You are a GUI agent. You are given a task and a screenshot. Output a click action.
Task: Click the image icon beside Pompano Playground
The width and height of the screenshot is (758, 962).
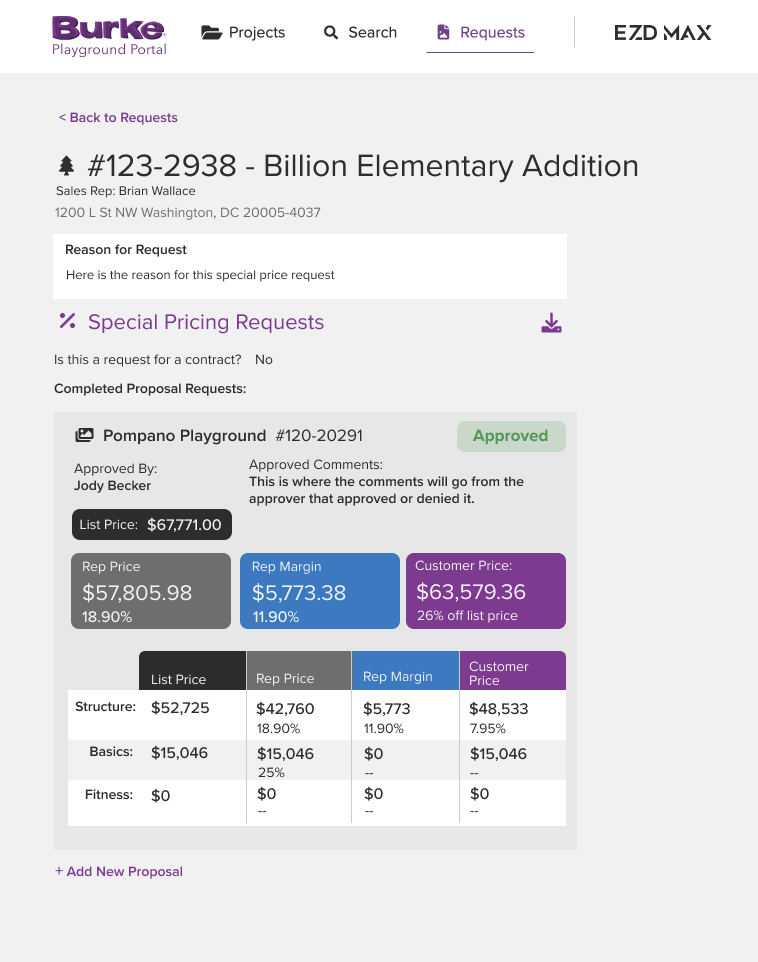coord(84,436)
